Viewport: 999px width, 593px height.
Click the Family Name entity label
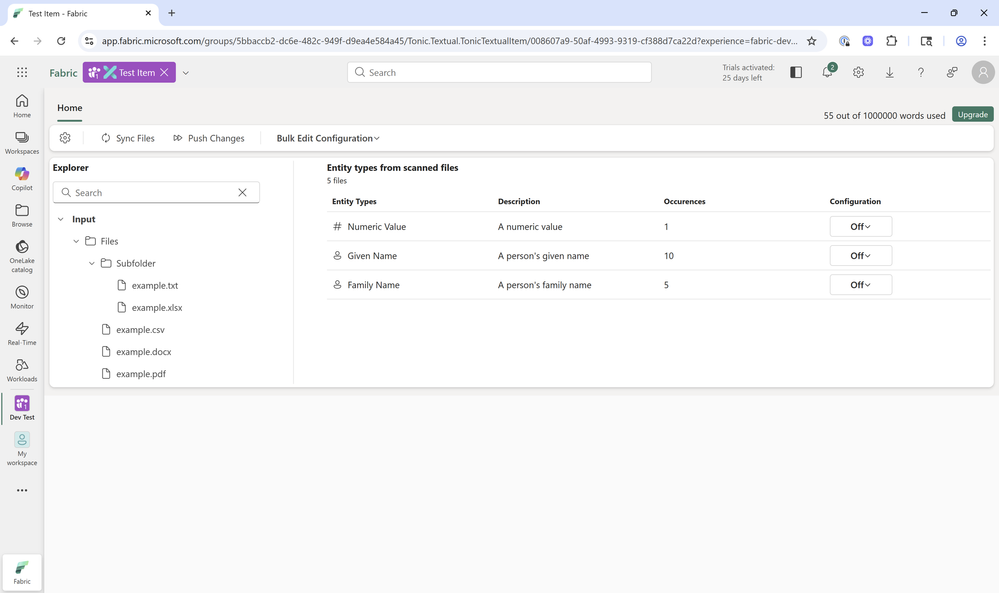click(373, 285)
